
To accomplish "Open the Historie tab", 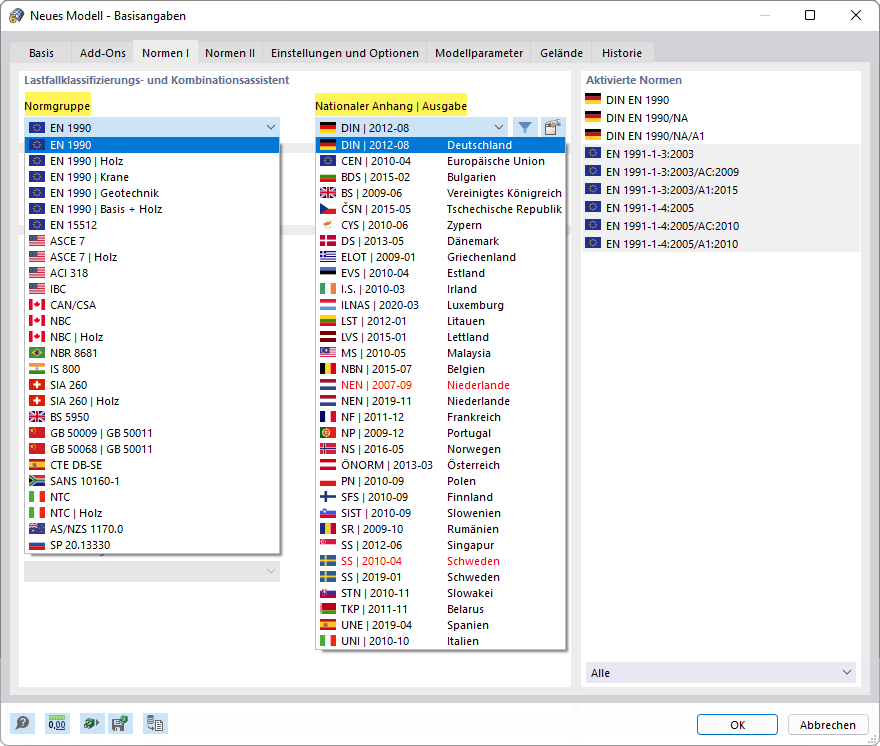I will coord(622,53).
